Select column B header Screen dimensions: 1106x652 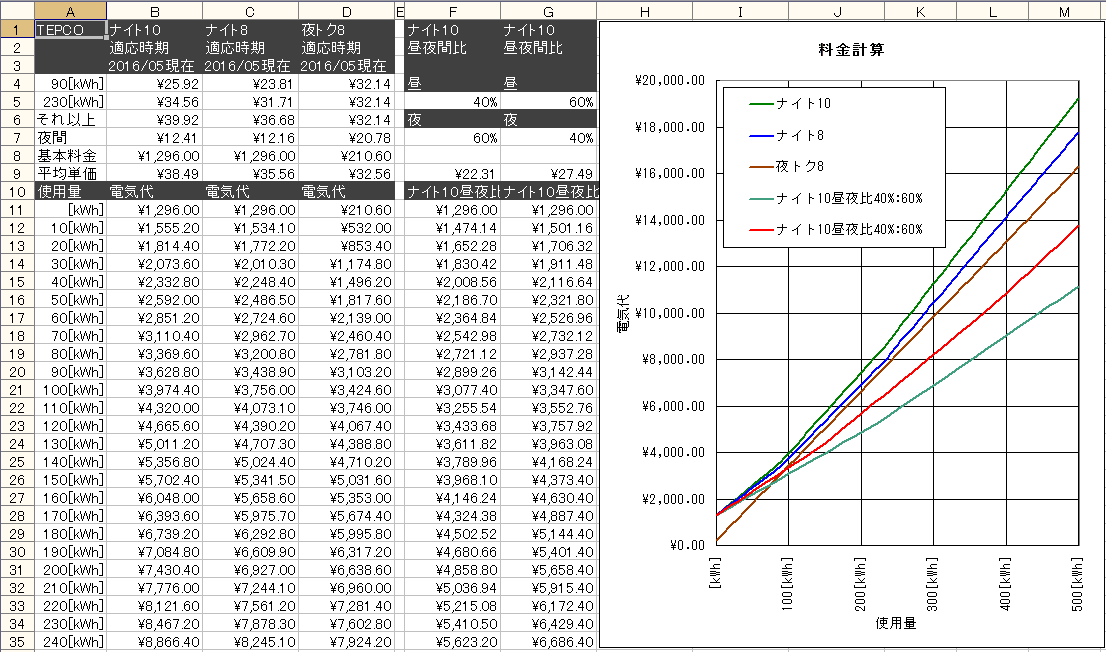(x=154, y=11)
